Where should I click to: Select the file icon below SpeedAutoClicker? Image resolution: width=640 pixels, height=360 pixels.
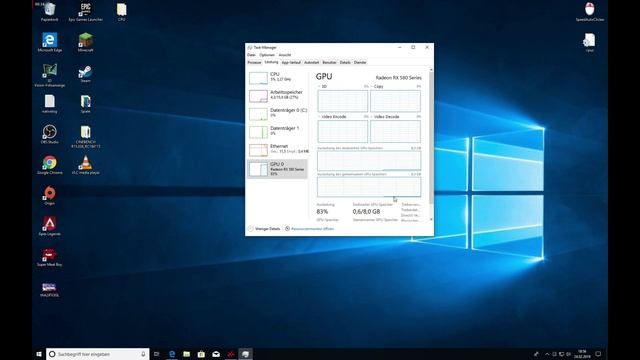[x=589, y=42]
